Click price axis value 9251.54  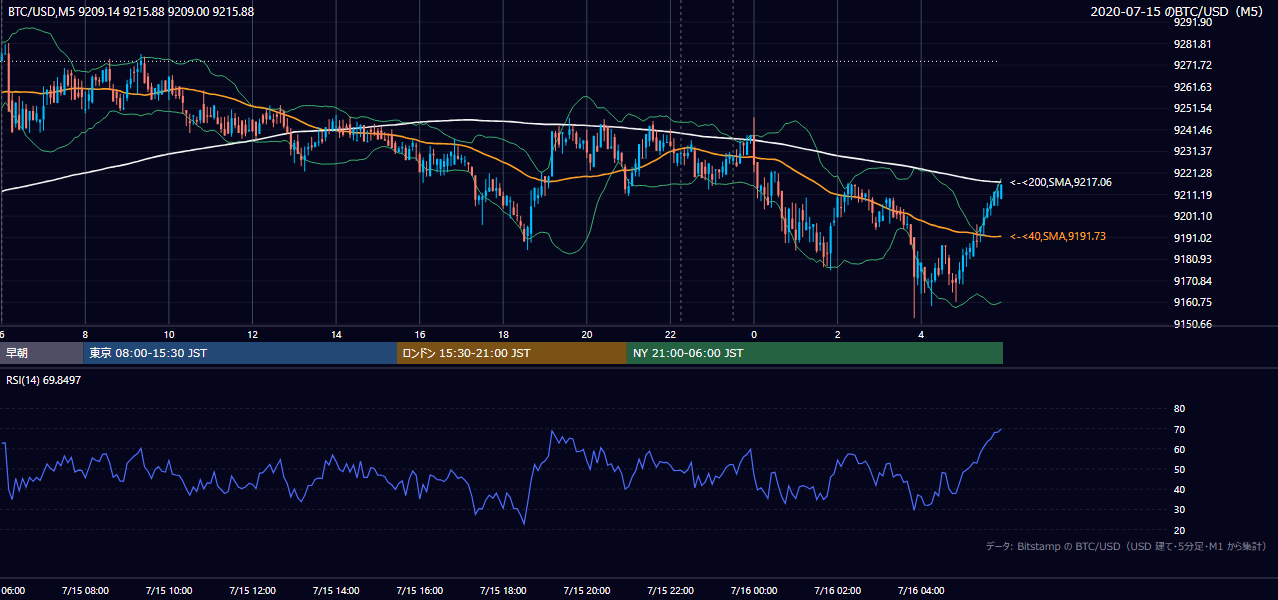(x=1192, y=108)
